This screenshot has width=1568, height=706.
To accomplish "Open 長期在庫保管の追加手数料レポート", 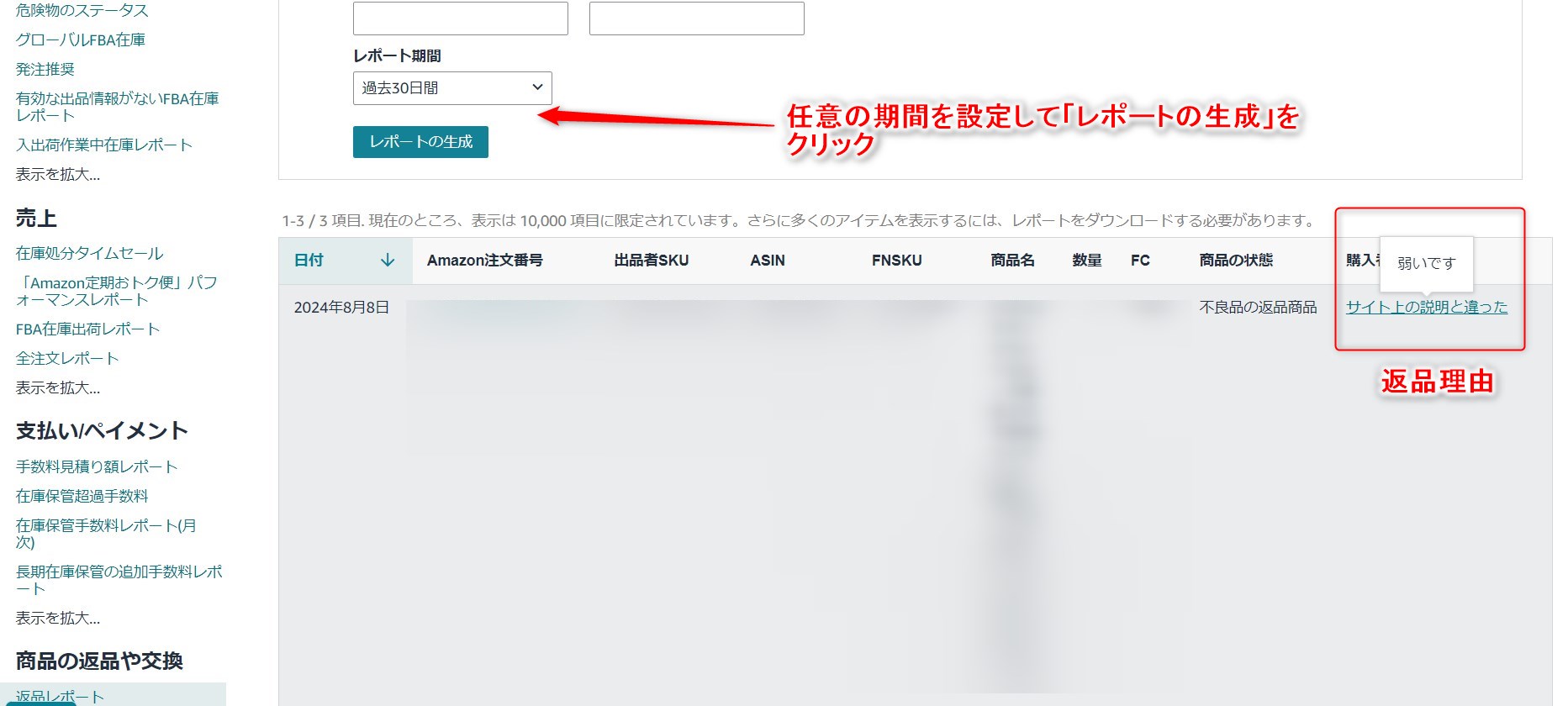I will [119, 580].
